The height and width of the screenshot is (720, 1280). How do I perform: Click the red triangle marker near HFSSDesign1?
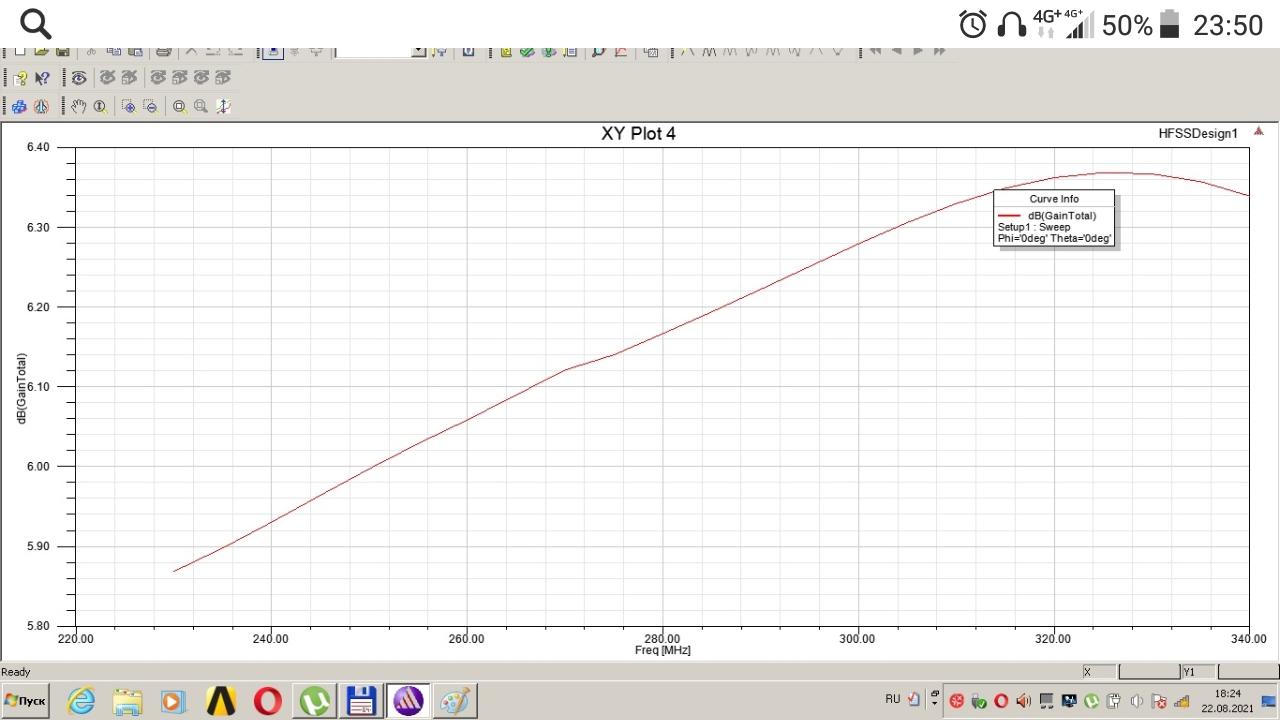[x=1259, y=131]
